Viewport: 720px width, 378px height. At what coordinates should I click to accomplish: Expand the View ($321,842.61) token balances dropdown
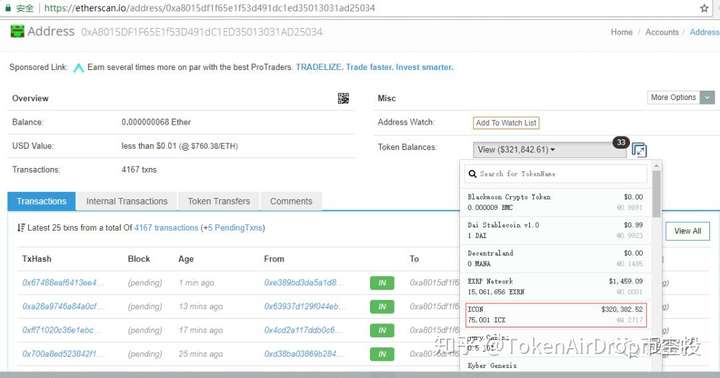(550, 150)
